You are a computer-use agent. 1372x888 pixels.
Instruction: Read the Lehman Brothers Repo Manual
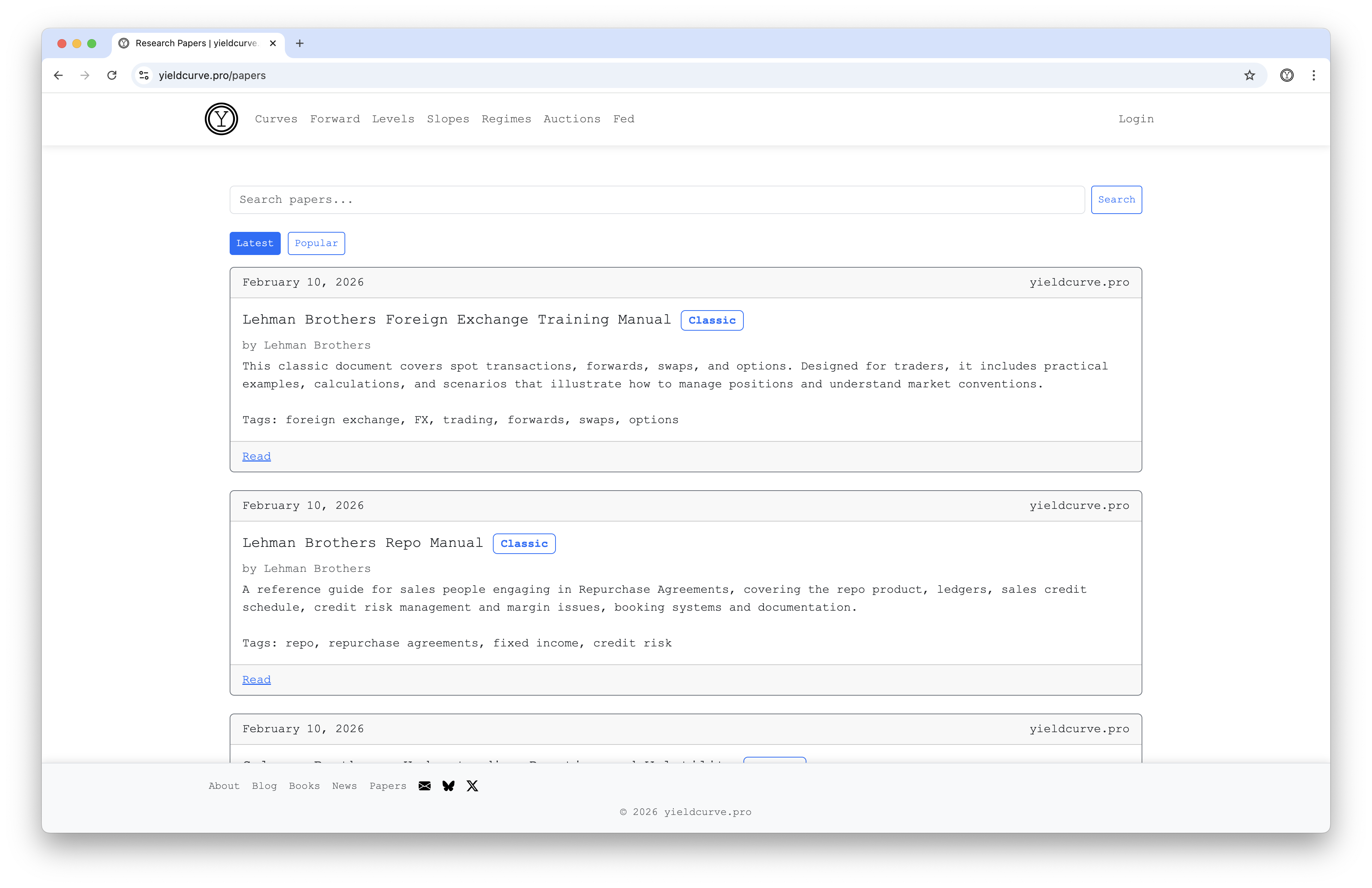tap(257, 679)
